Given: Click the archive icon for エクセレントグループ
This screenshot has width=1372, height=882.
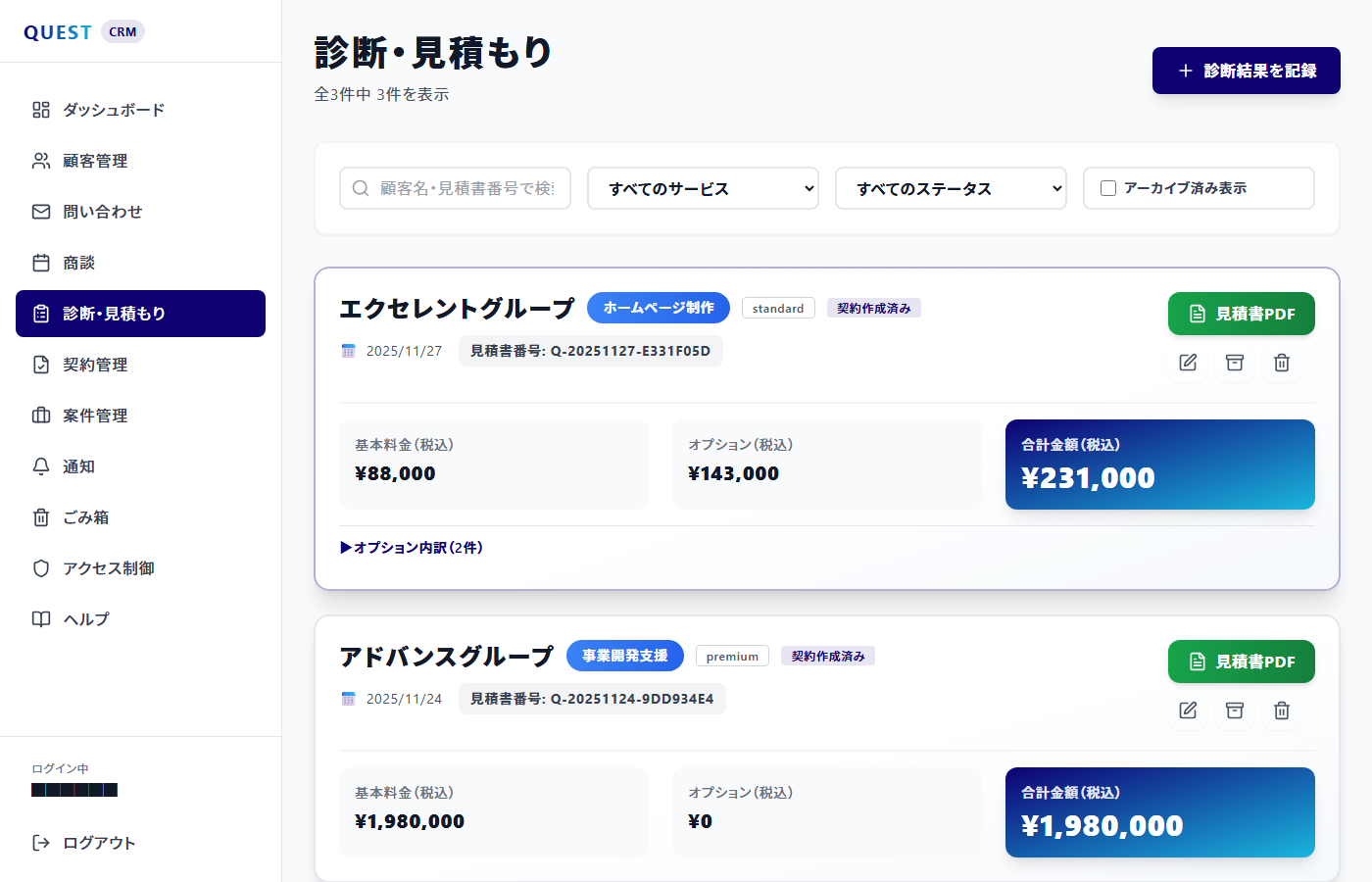Looking at the screenshot, I should click(x=1235, y=363).
